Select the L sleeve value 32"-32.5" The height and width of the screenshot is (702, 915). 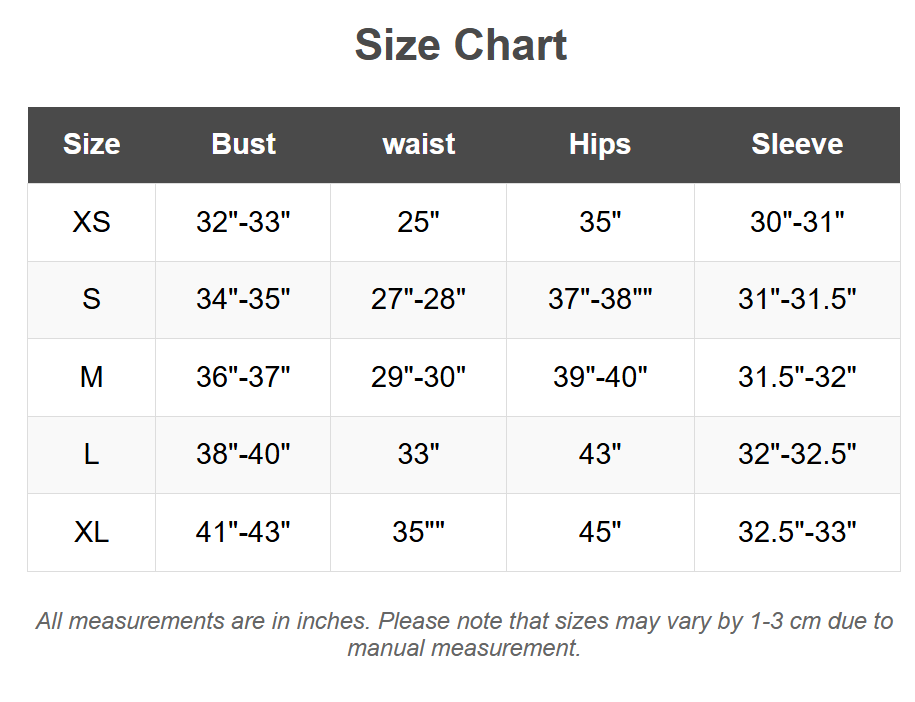[797, 454]
